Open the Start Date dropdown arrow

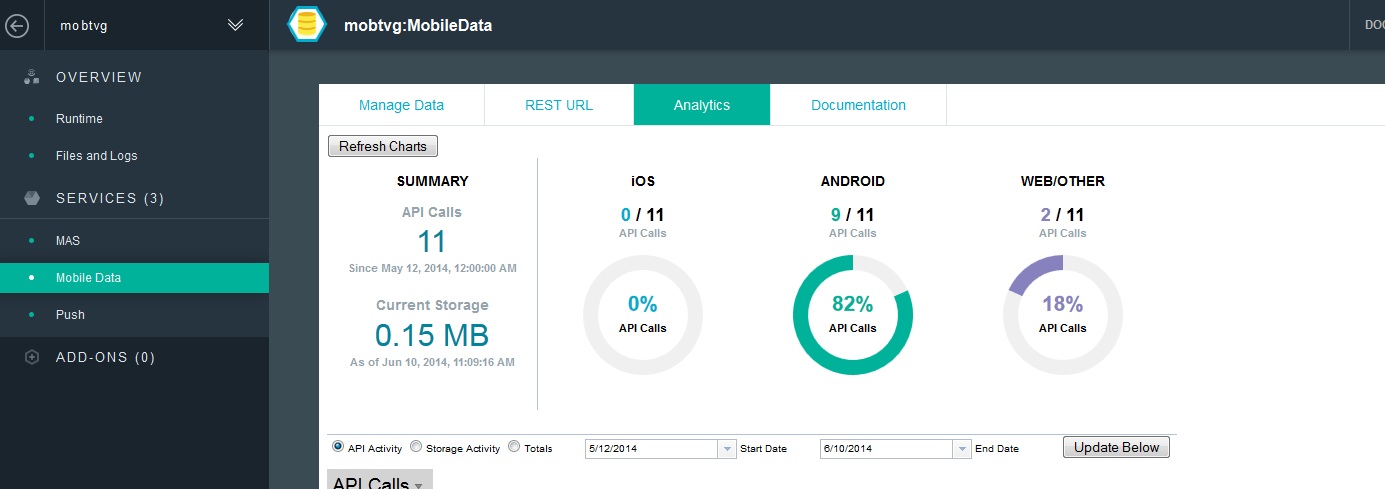coord(727,449)
